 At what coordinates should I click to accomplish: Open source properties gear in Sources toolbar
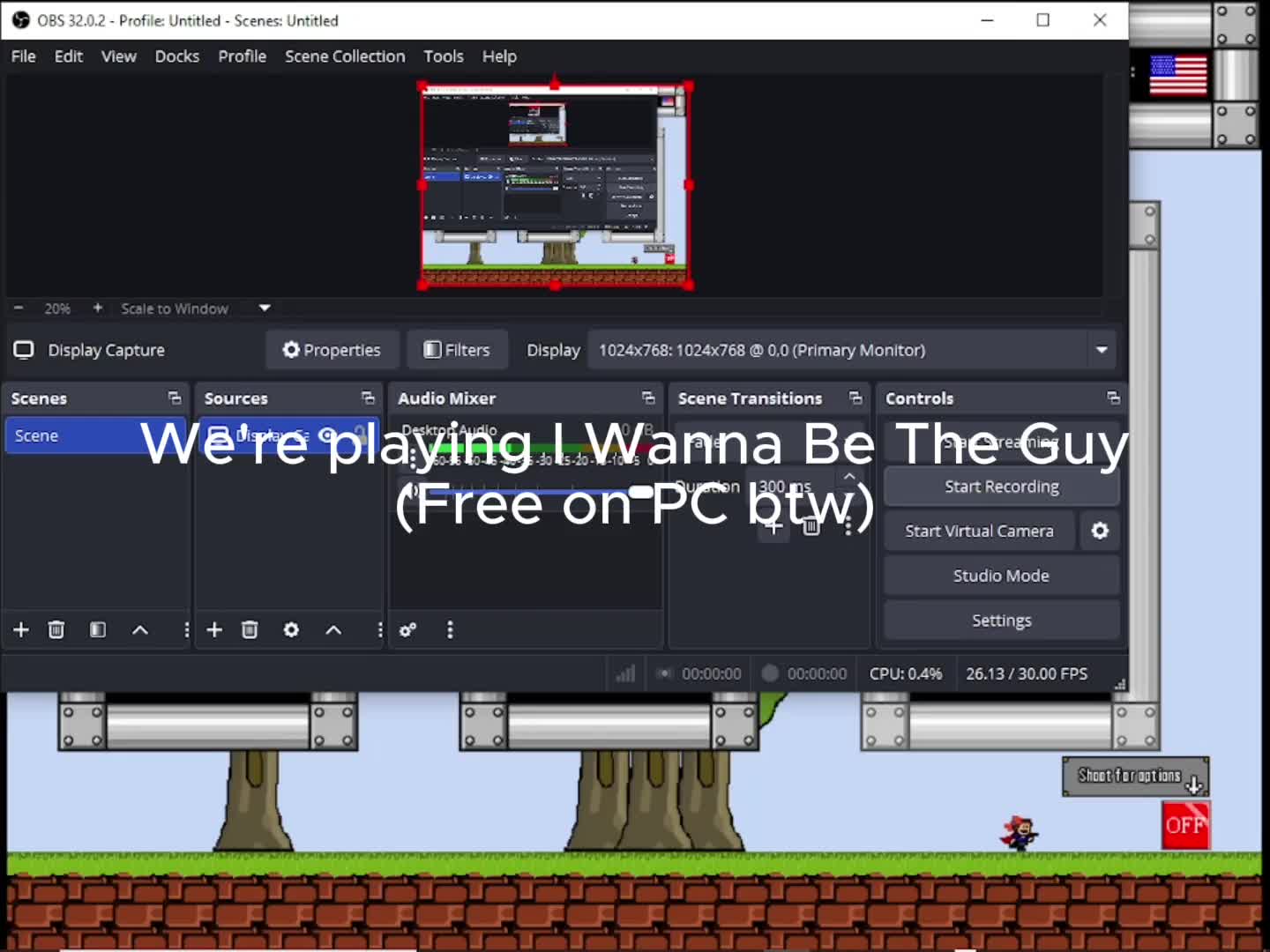click(x=291, y=629)
